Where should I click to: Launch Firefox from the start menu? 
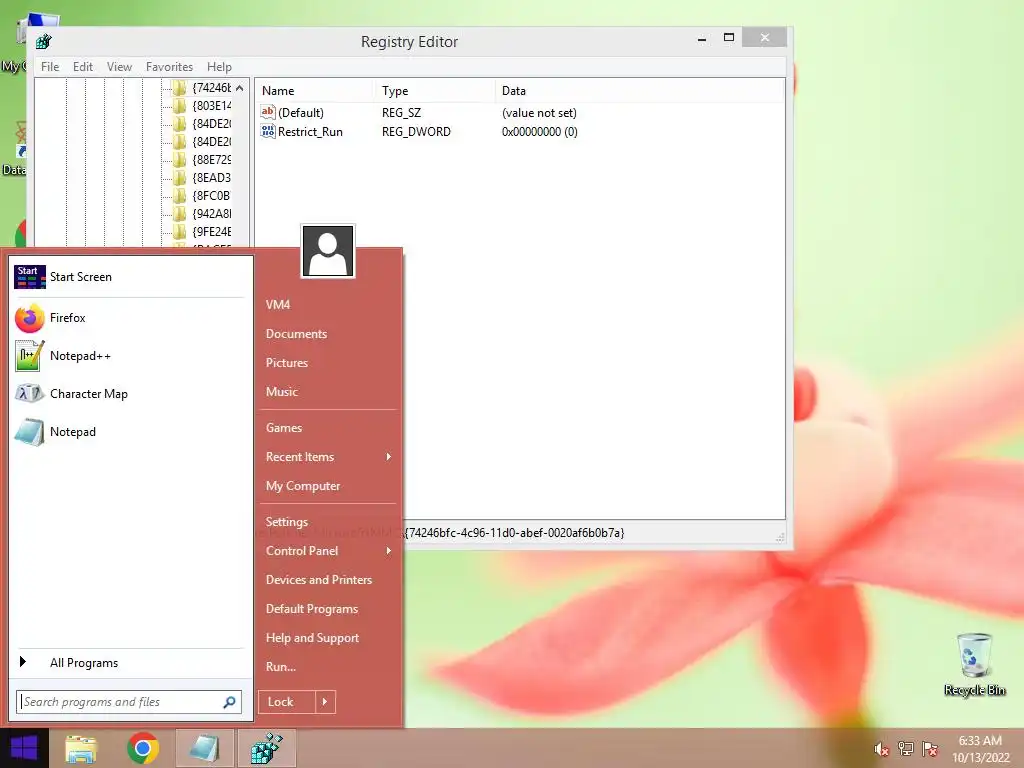(x=68, y=318)
